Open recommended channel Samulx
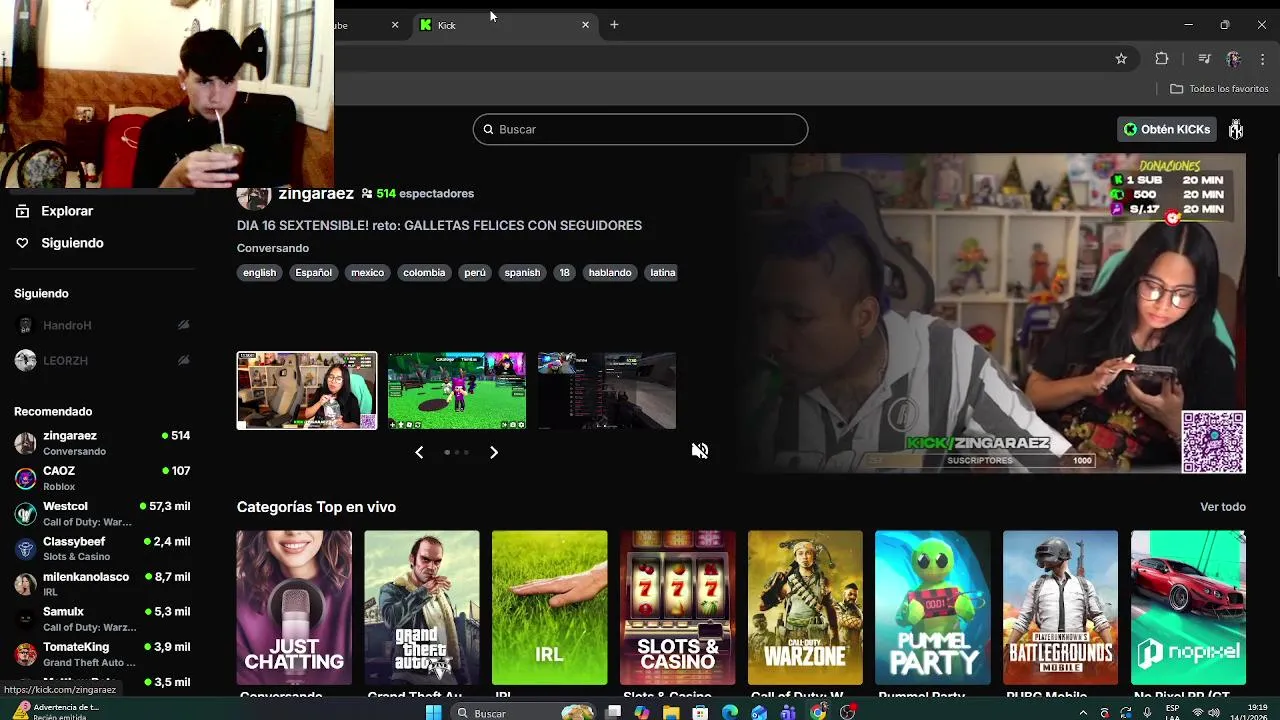1280x720 pixels. (x=102, y=619)
